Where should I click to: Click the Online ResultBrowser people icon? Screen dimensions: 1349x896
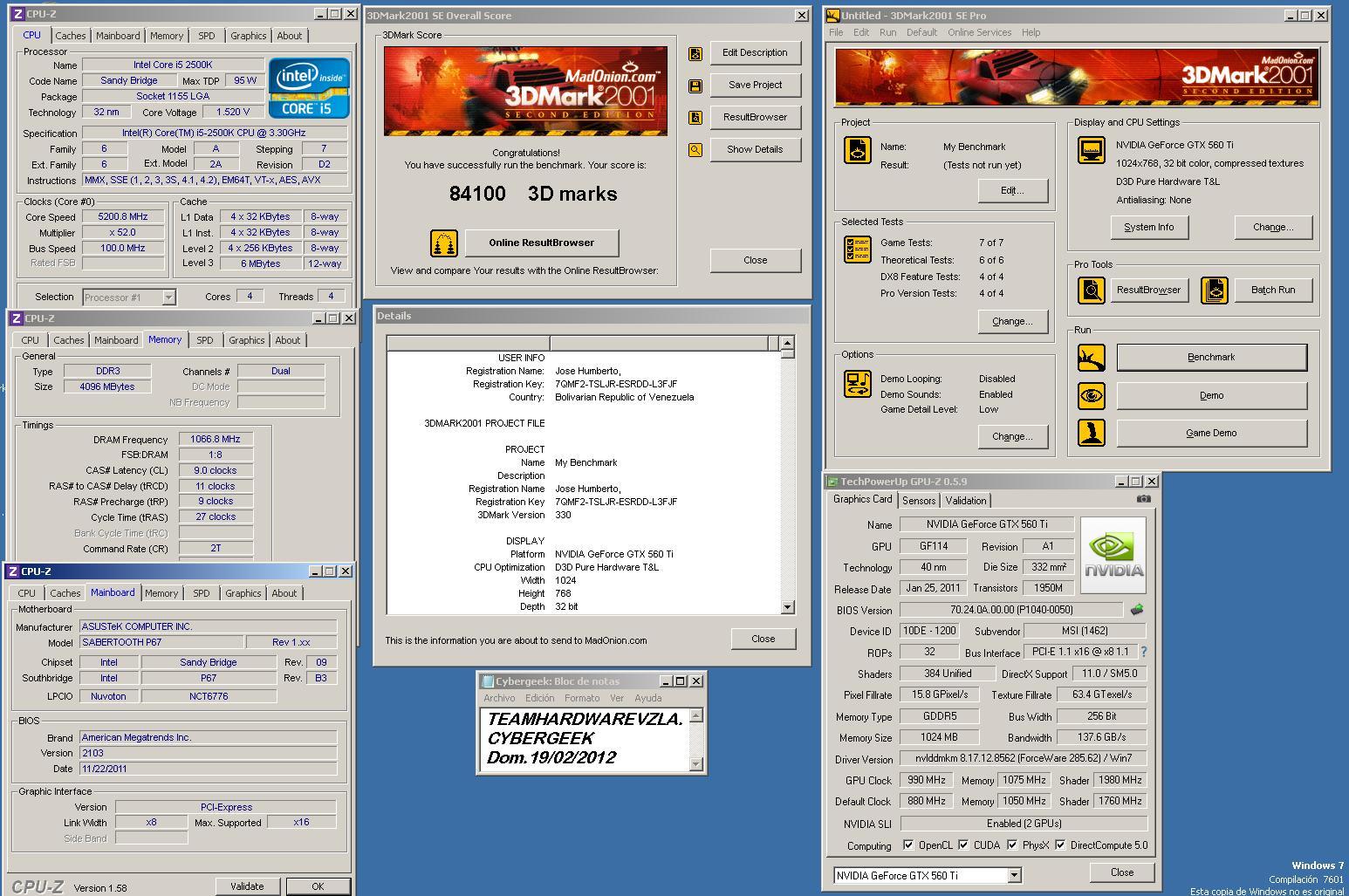444,243
